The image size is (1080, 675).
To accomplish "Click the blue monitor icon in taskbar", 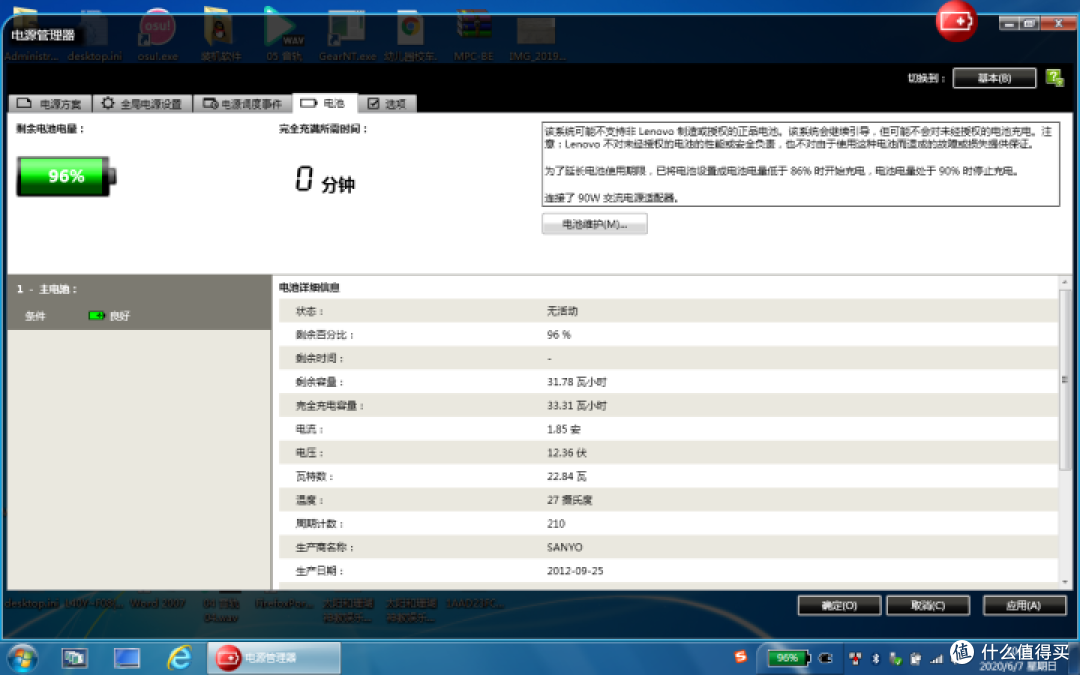I will point(127,658).
